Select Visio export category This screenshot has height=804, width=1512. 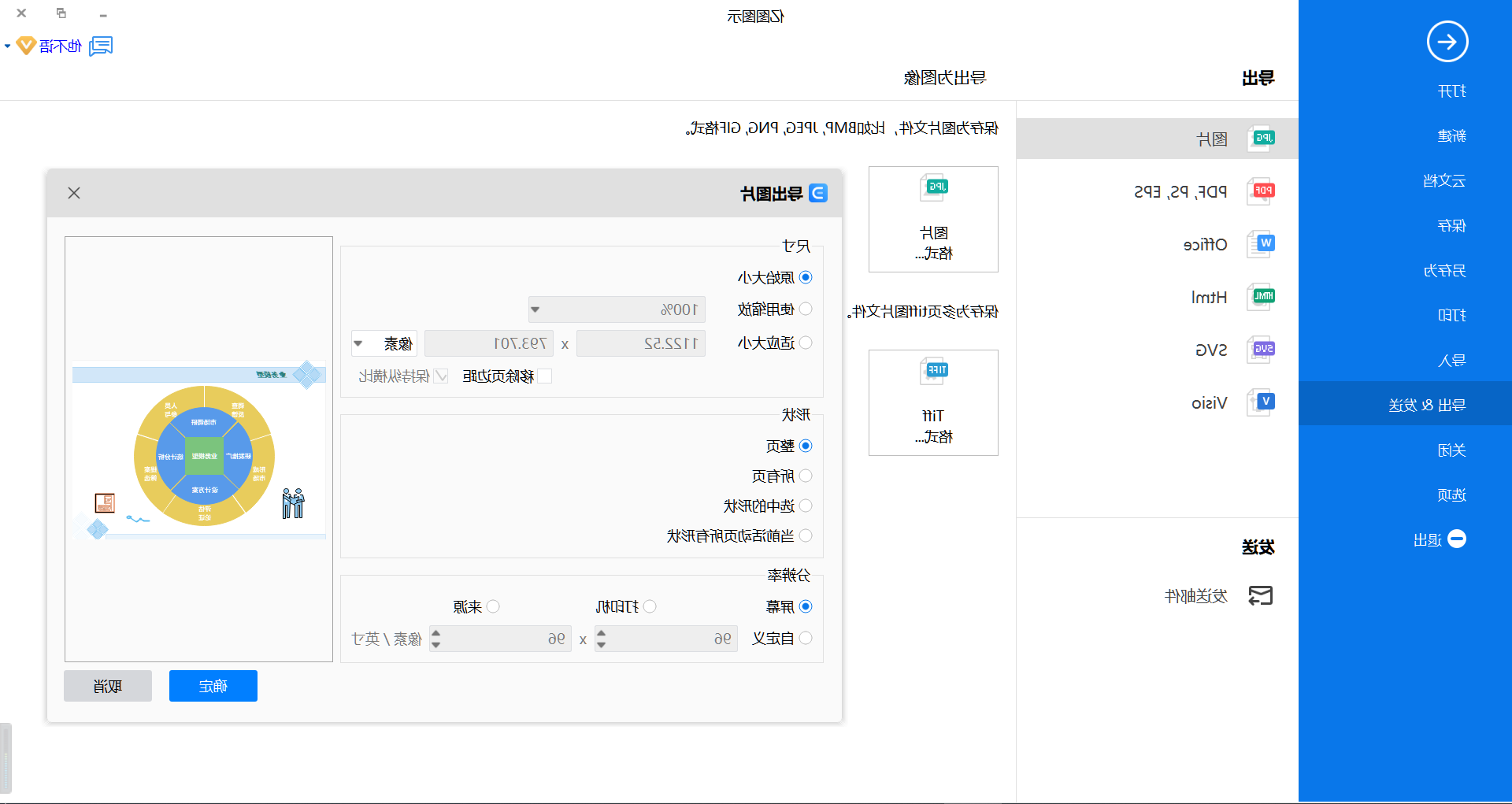pos(1157,402)
